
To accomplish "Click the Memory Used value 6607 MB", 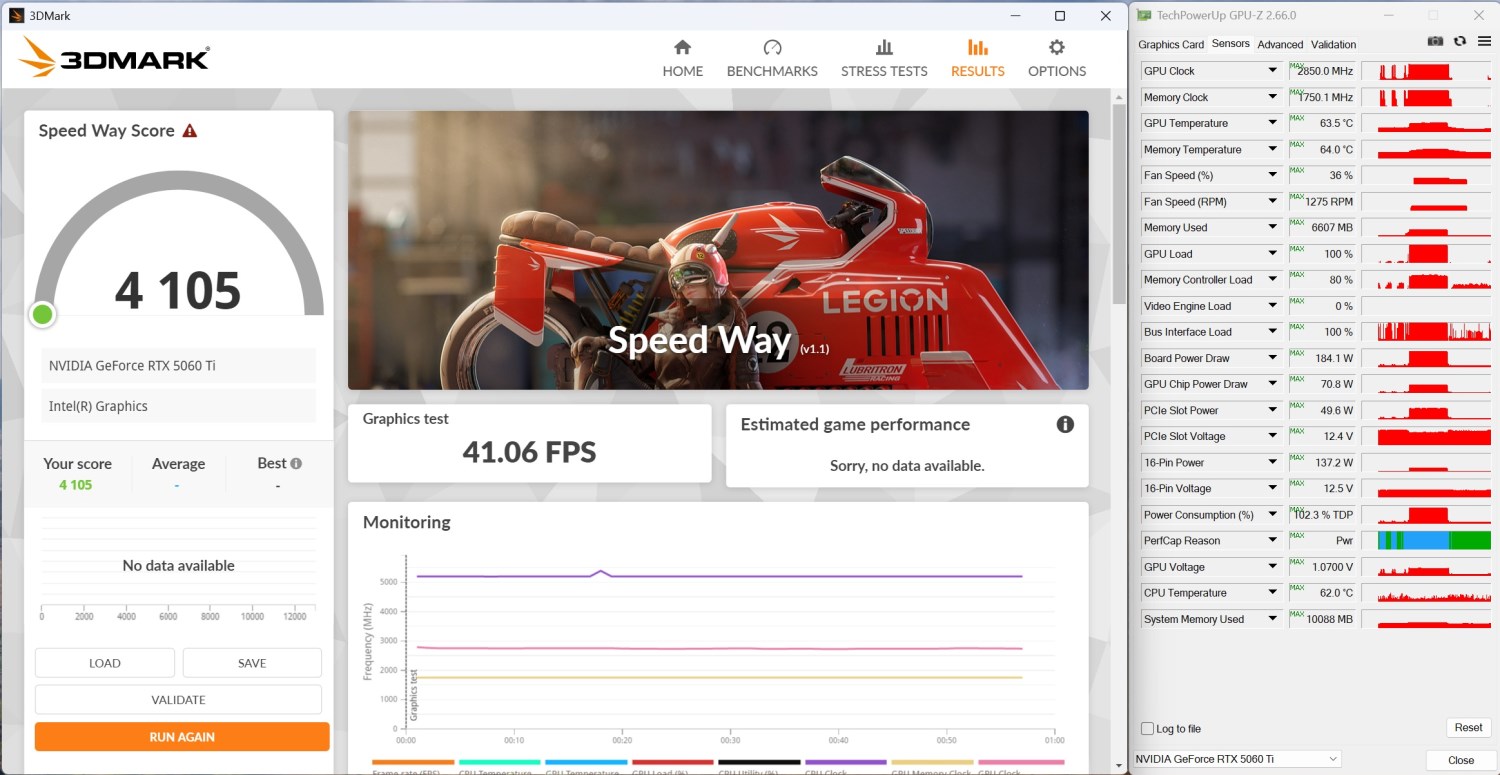I will tap(1331, 227).
